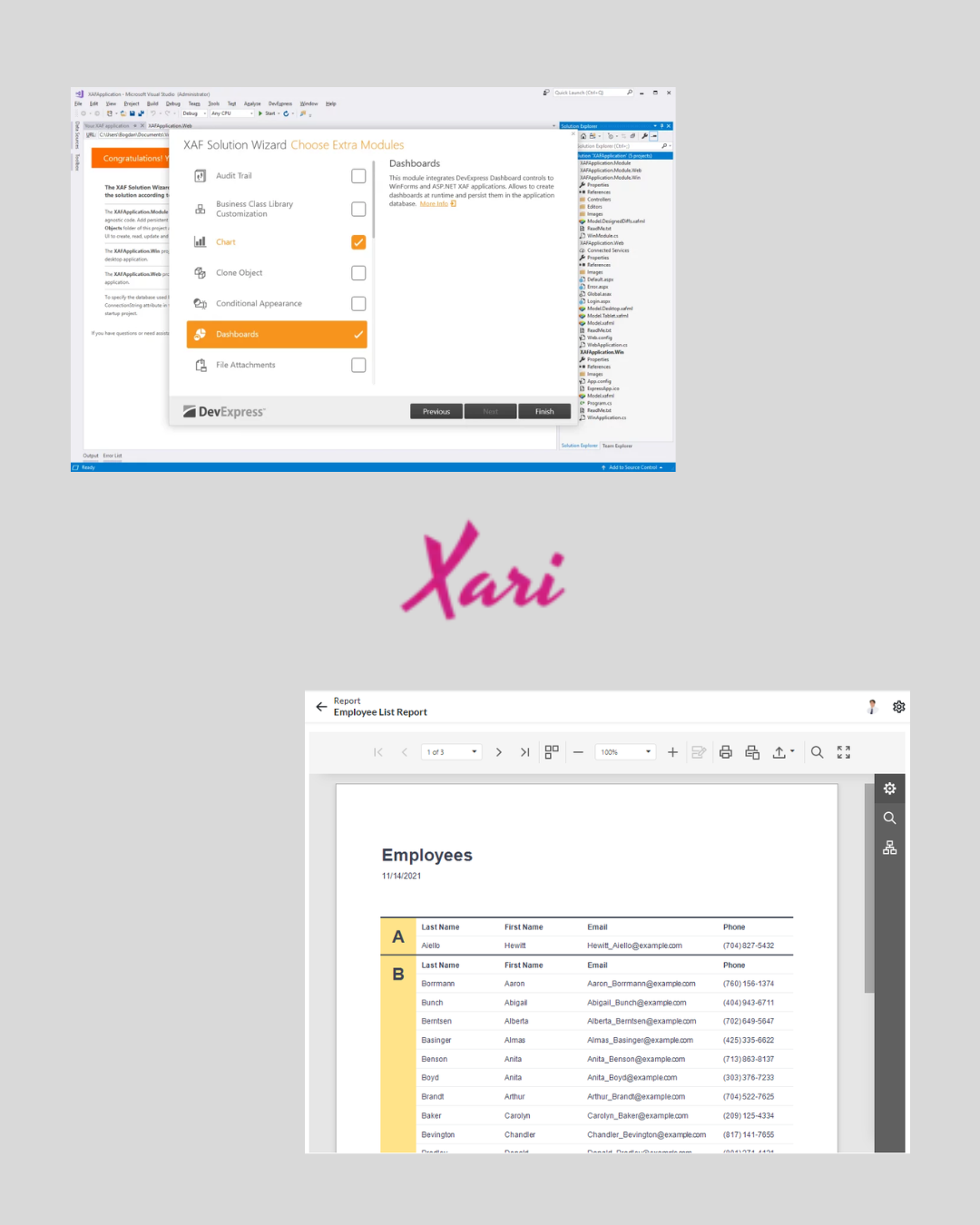Jump to last page of the report
The width and height of the screenshot is (980, 1225).
(x=524, y=752)
